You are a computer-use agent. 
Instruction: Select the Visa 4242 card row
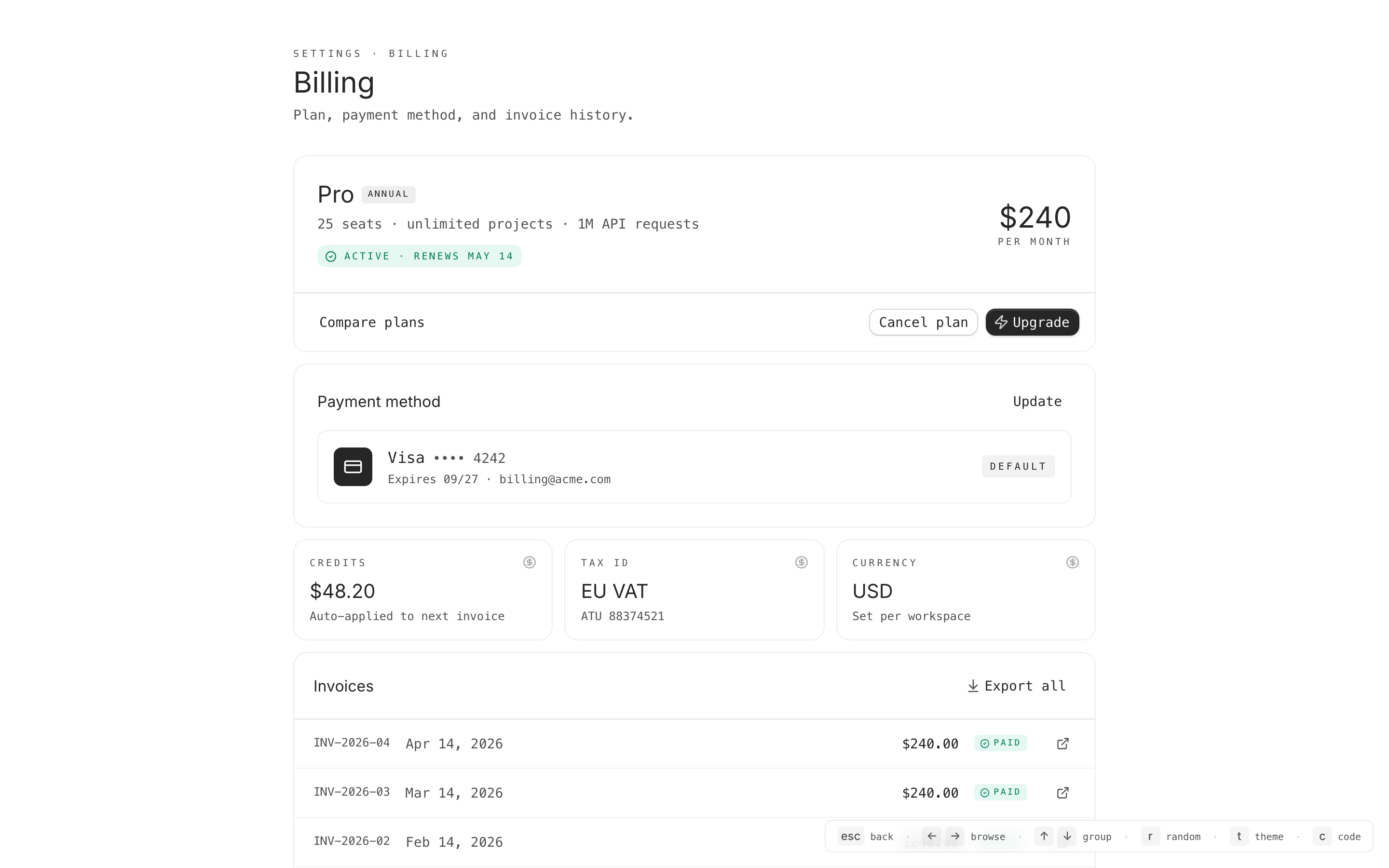coord(694,467)
